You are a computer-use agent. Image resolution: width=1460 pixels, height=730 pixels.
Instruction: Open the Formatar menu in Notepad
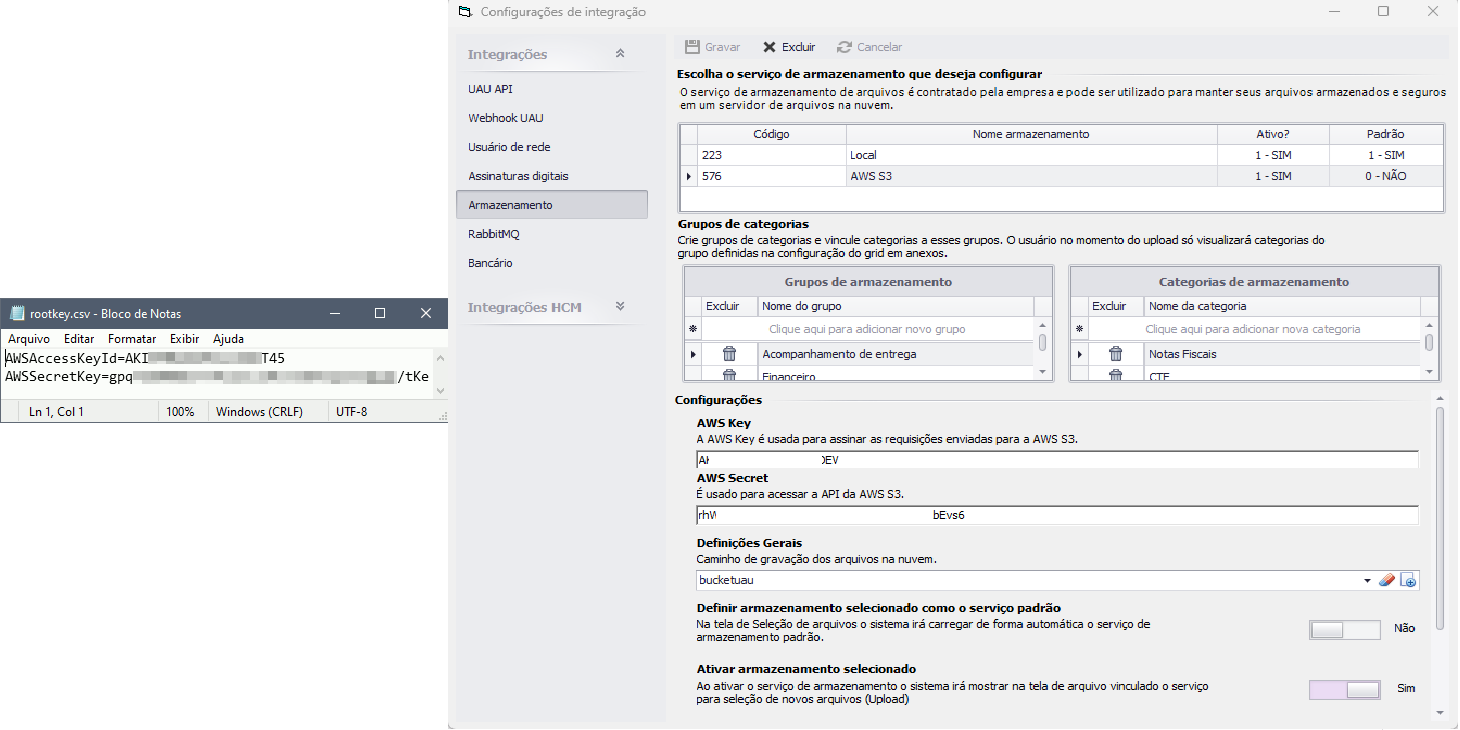pyautogui.click(x=132, y=339)
